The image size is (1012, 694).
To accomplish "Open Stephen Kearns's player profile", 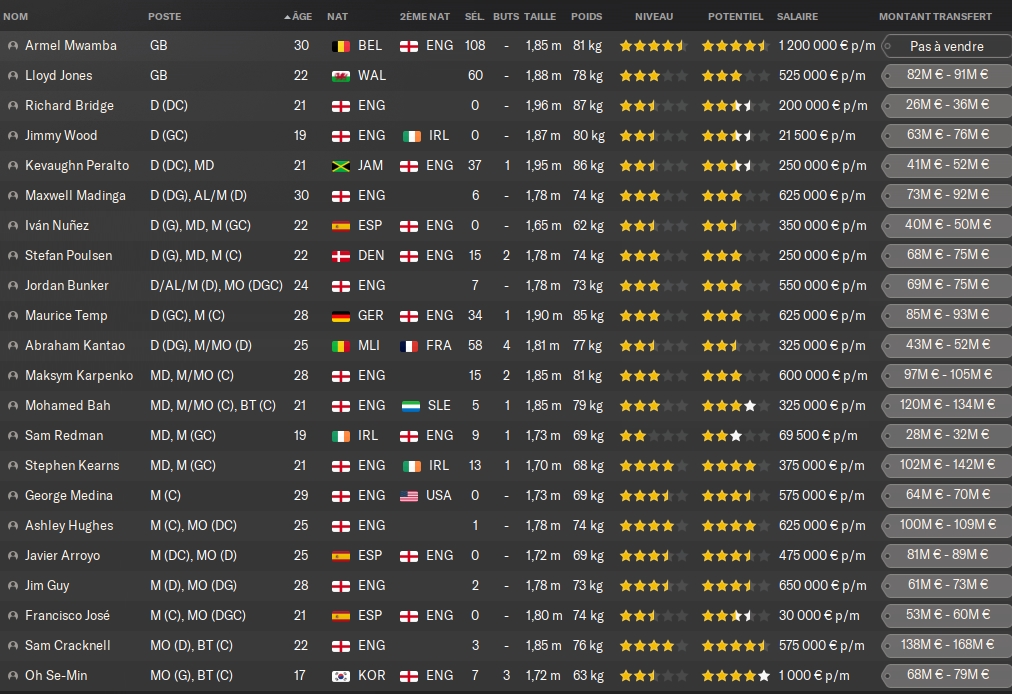I will coord(72,466).
